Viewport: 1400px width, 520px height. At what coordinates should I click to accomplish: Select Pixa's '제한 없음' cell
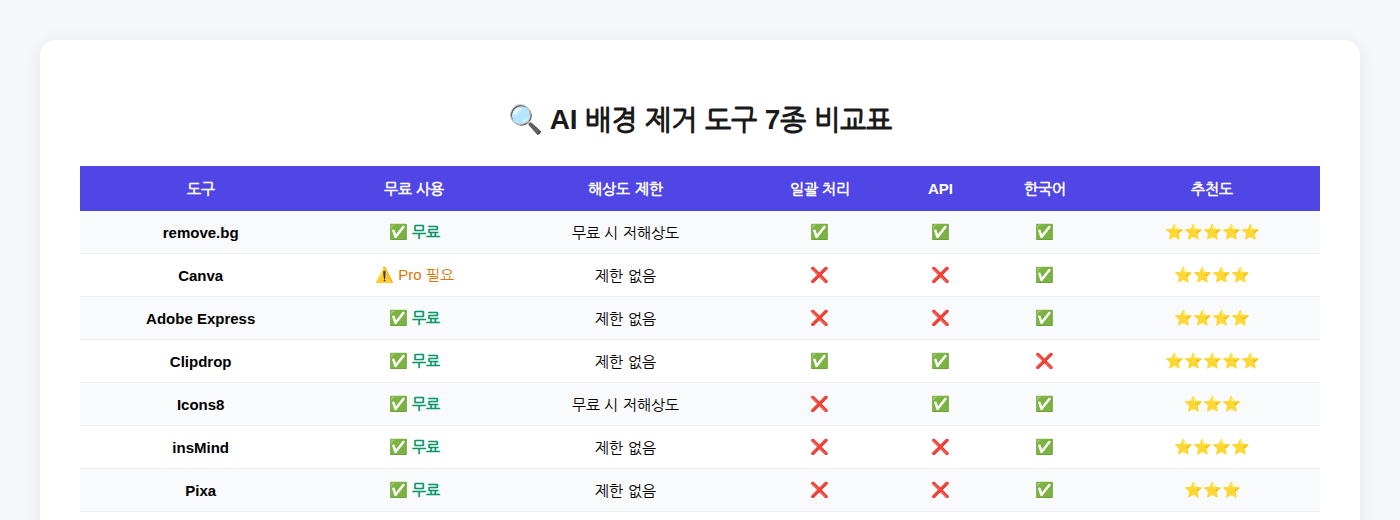click(626, 491)
